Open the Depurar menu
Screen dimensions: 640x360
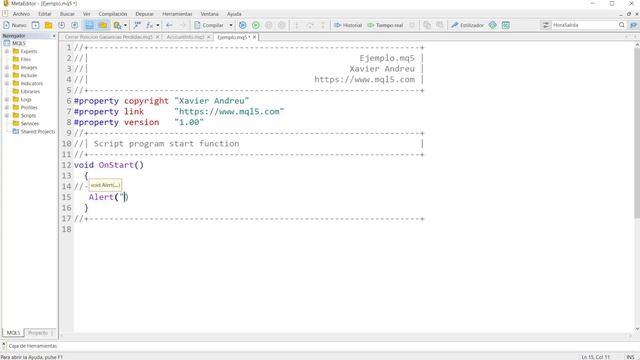pos(144,14)
